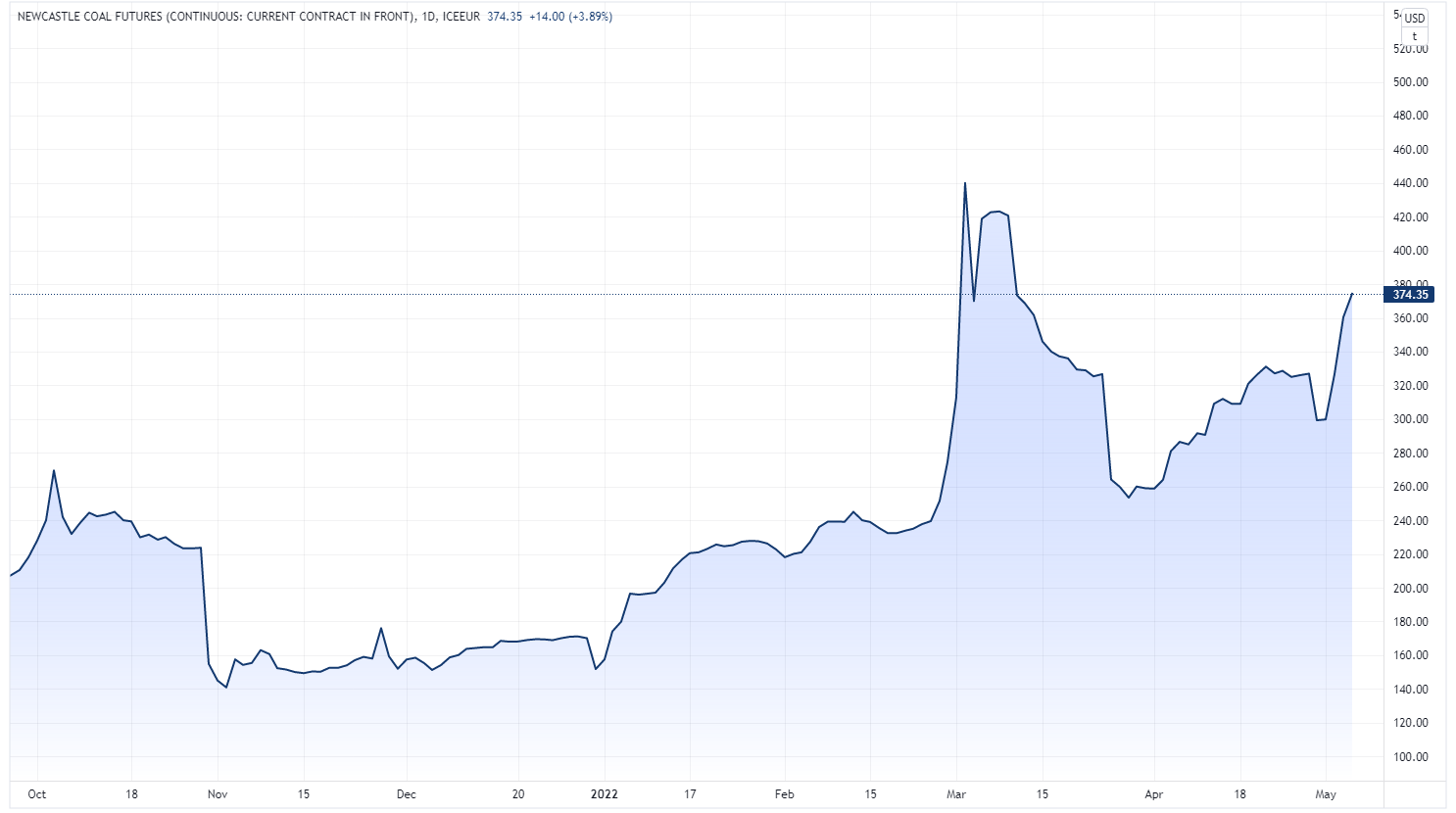1456x813 pixels.
Task: Click the early March price peak near 440
Action: (965, 183)
